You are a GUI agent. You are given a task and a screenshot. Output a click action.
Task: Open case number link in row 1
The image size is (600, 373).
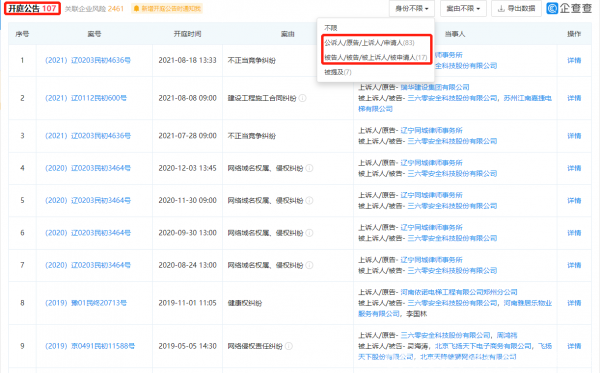pyautogui.click(x=88, y=60)
